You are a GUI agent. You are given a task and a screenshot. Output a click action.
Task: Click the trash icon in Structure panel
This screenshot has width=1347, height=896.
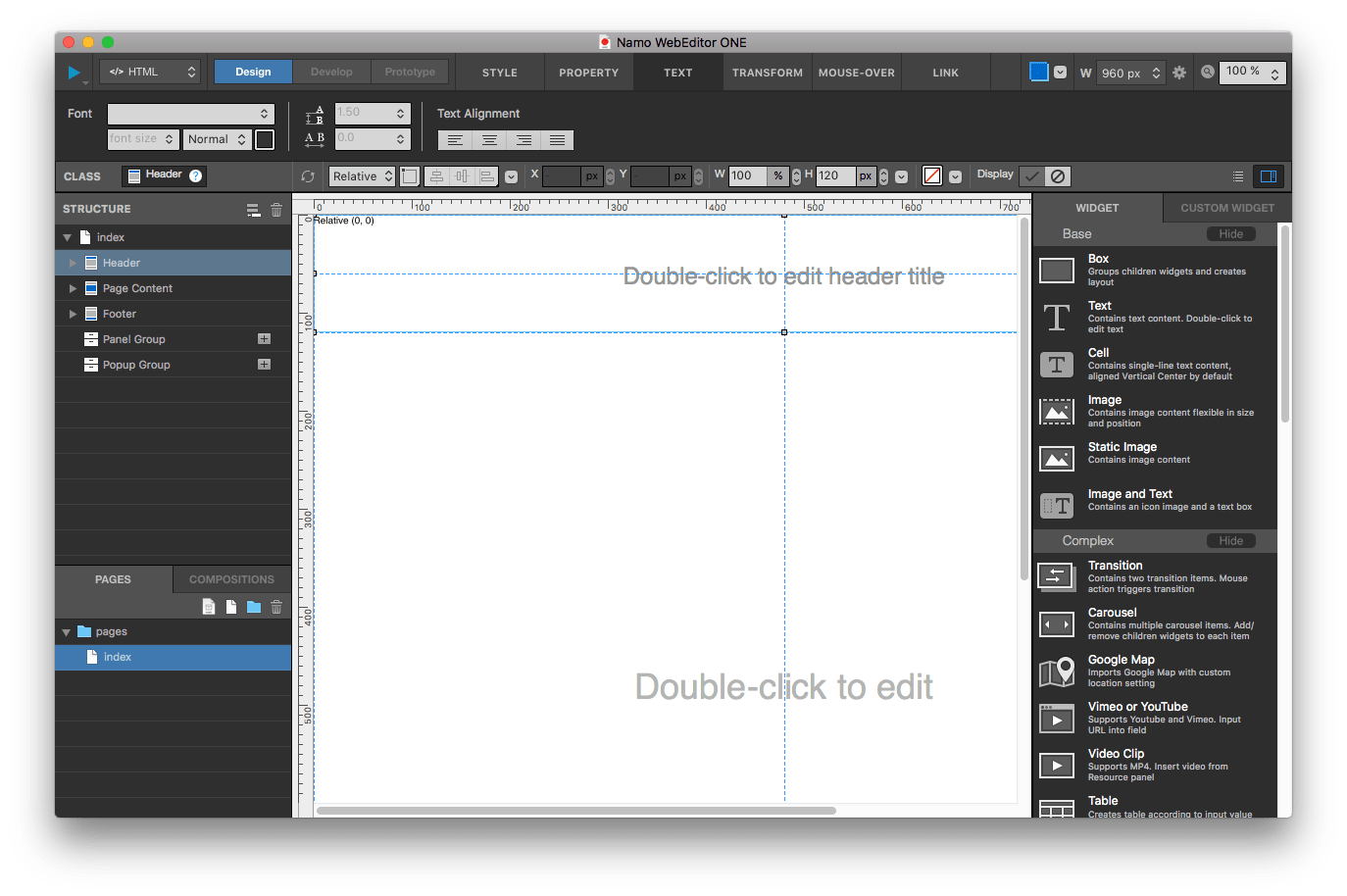(276, 210)
